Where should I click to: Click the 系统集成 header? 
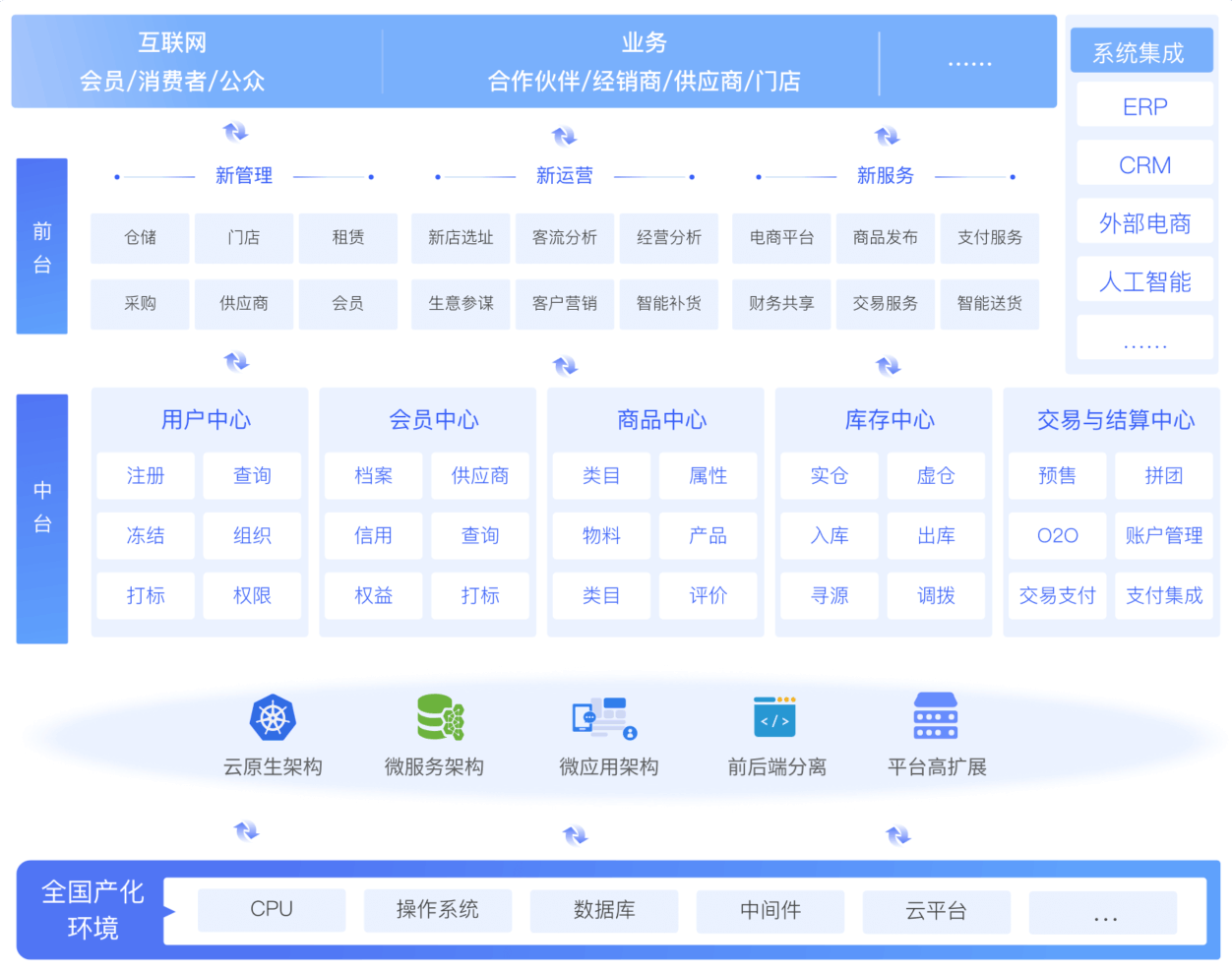pos(1141,51)
